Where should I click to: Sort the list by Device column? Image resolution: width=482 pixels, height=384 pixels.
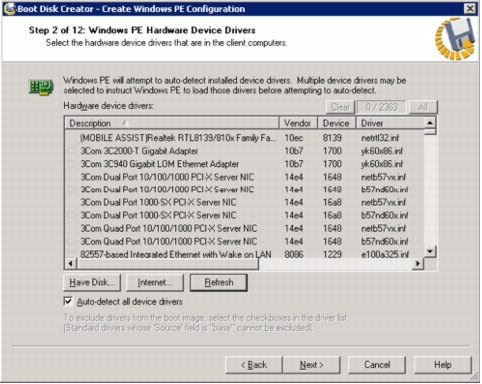pyautogui.click(x=337, y=123)
